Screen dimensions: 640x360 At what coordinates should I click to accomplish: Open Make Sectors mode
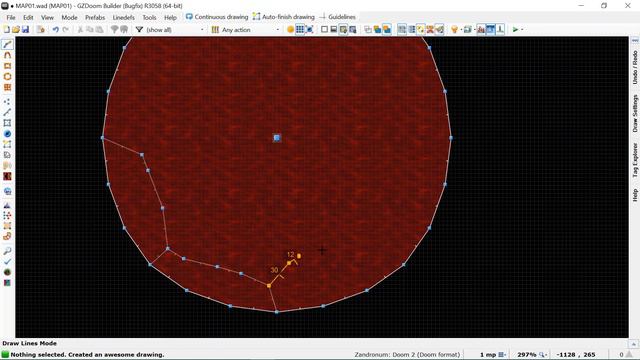click(7, 144)
